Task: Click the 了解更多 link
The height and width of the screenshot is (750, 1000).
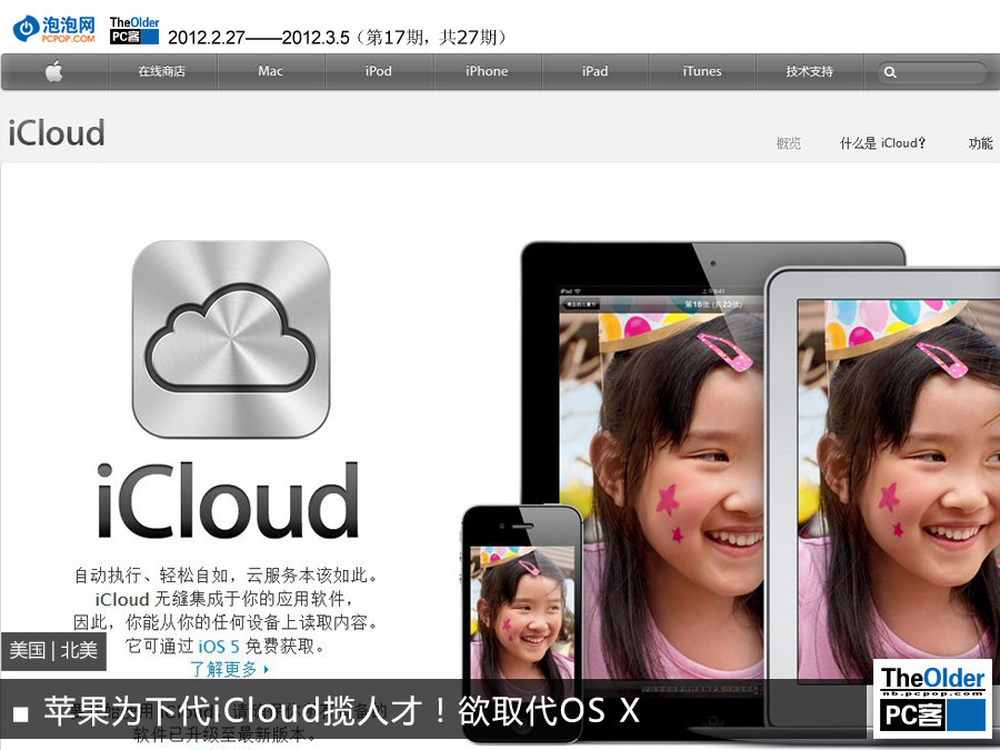Action: tap(230, 669)
